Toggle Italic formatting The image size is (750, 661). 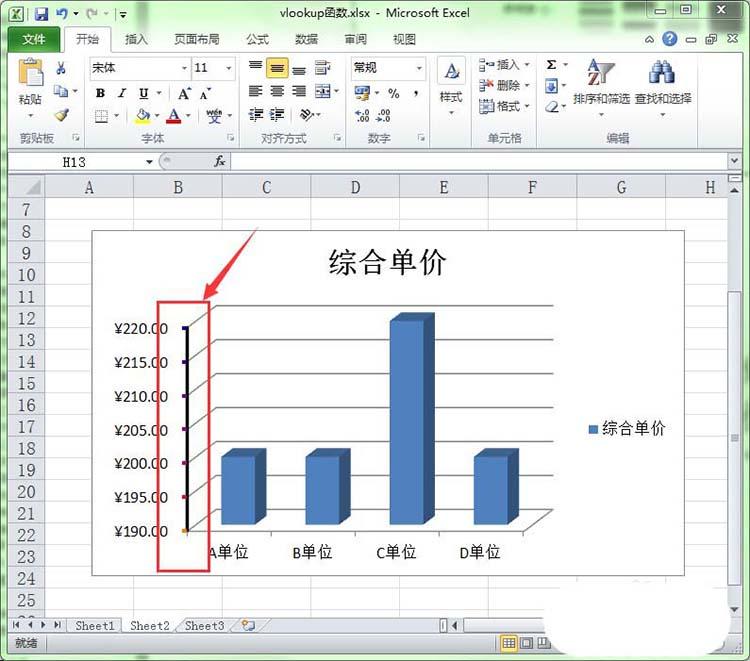(121, 93)
